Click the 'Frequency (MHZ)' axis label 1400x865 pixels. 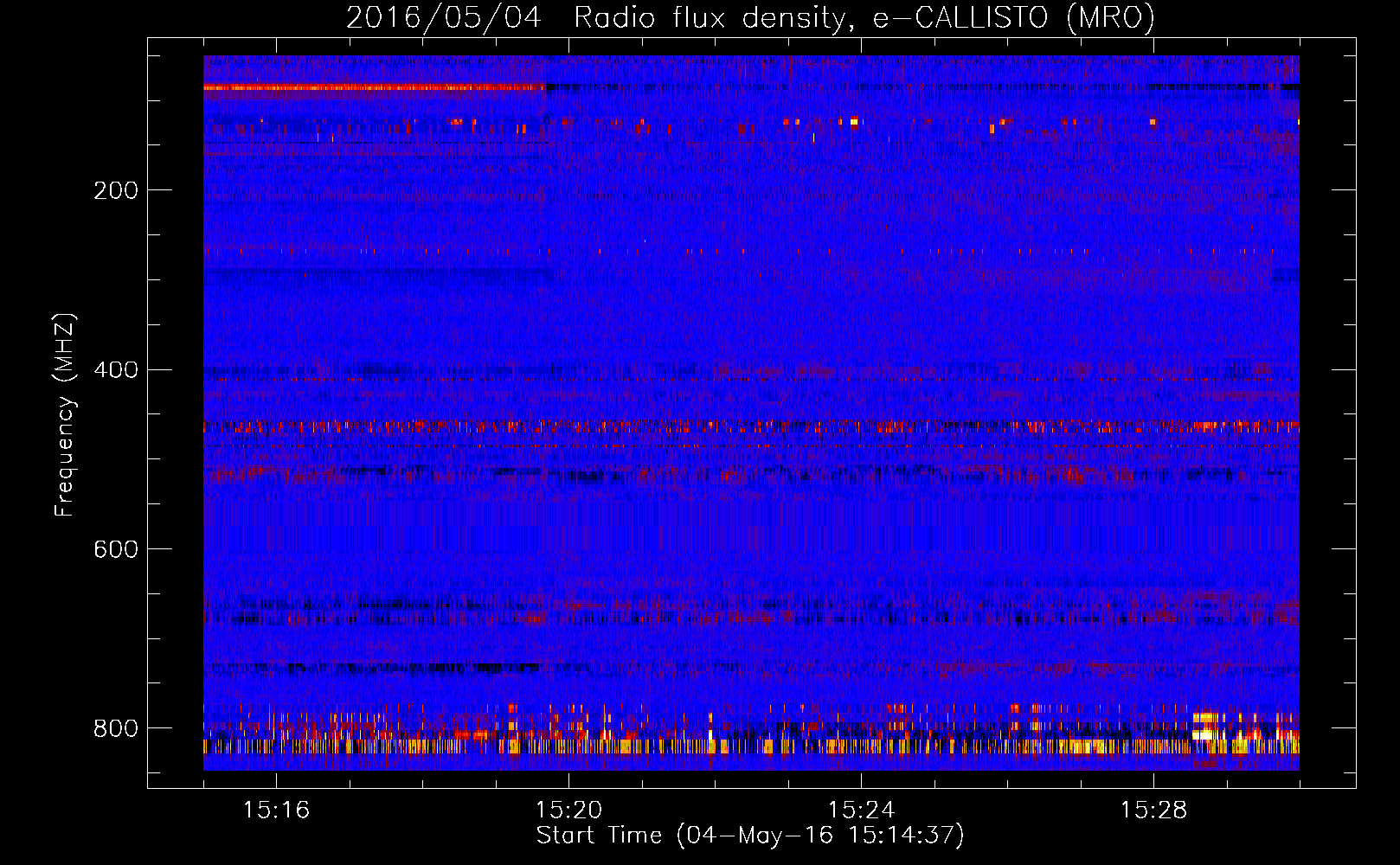tap(65, 415)
